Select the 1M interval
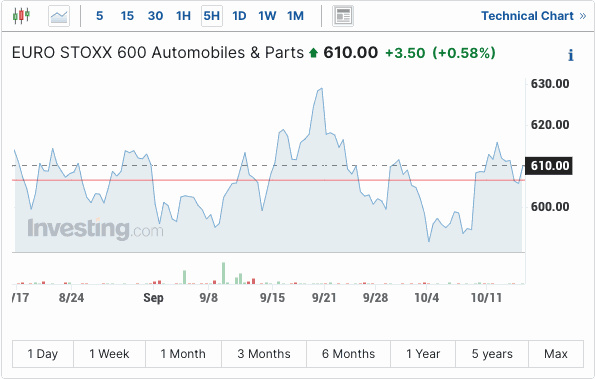 pyautogui.click(x=295, y=16)
